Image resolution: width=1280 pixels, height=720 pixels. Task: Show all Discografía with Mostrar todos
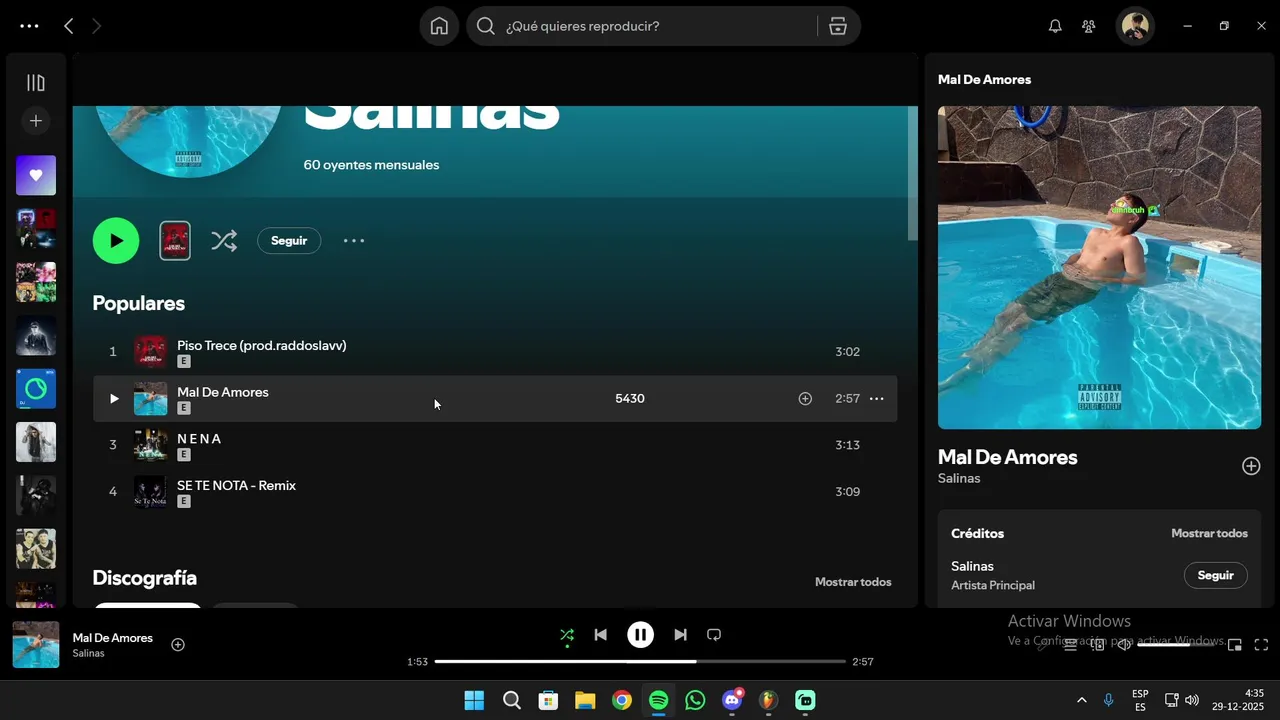pyautogui.click(x=853, y=582)
